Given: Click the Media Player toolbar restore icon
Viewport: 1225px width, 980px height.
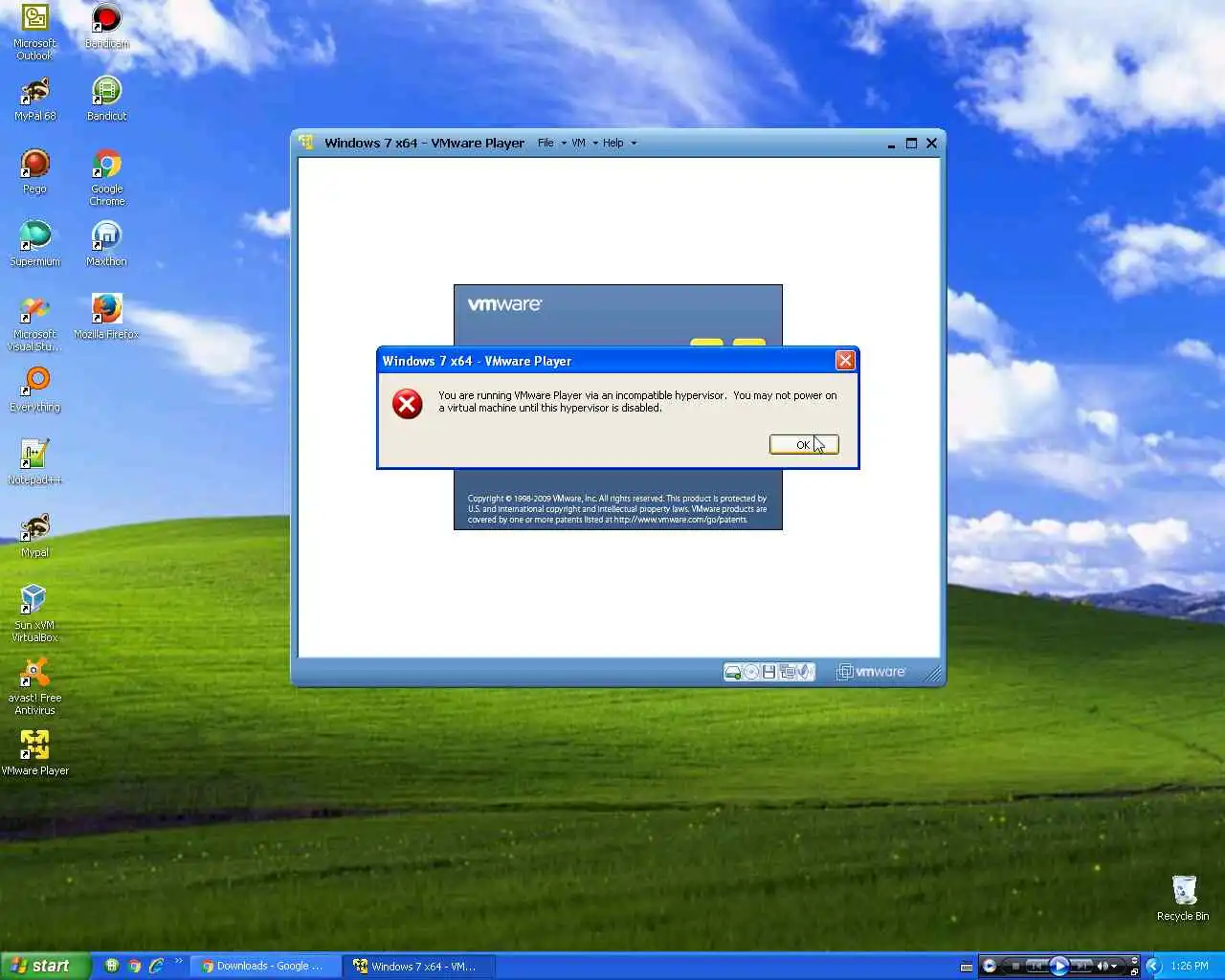Looking at the screenshot, I should tap(1135, 972).
